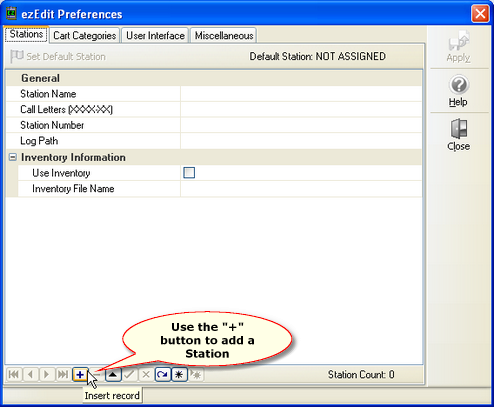Click the Station Name label
The height and width of the screenshot is (407, 494).
point(48,94)
